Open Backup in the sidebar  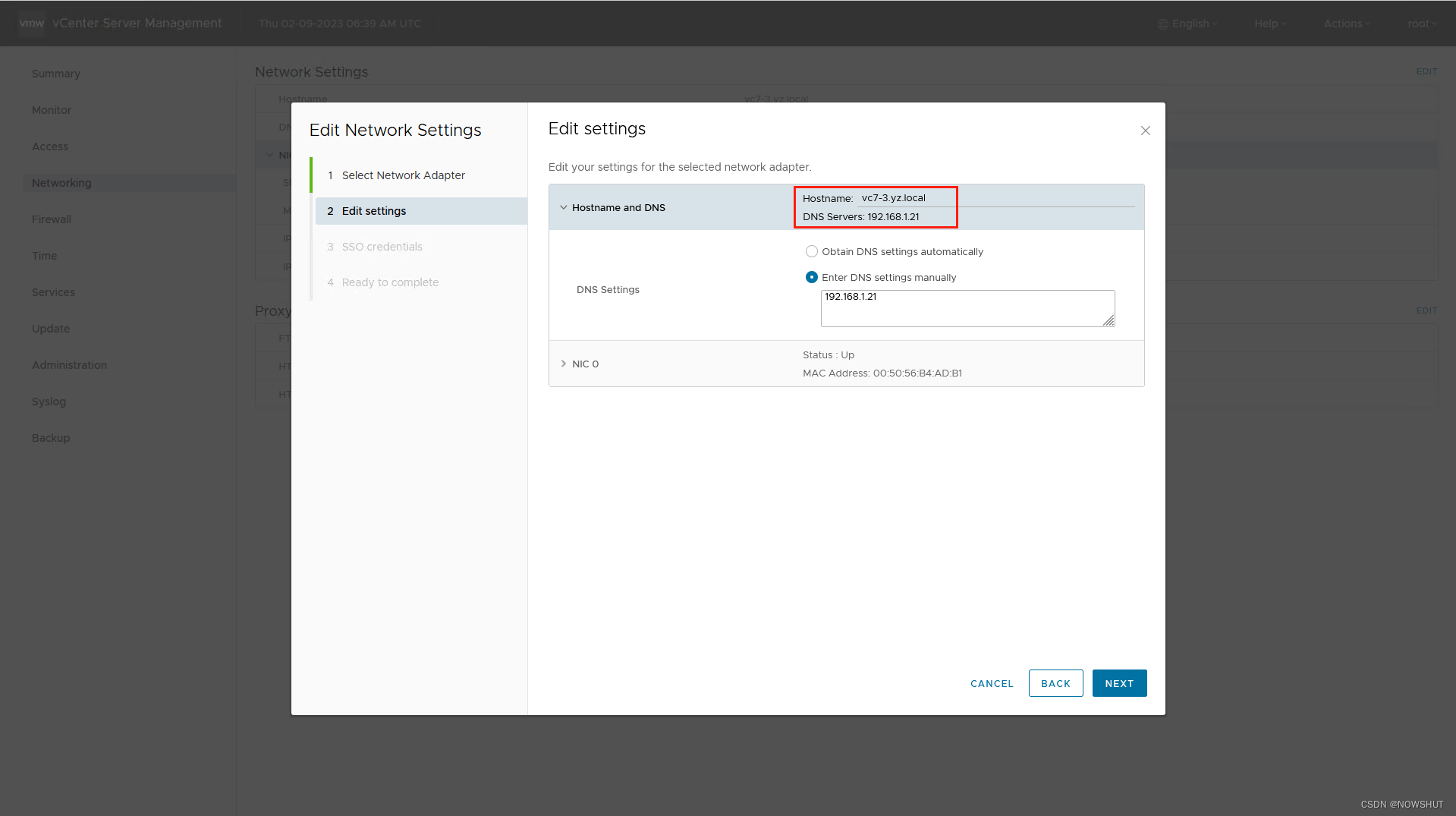(51, 438)
